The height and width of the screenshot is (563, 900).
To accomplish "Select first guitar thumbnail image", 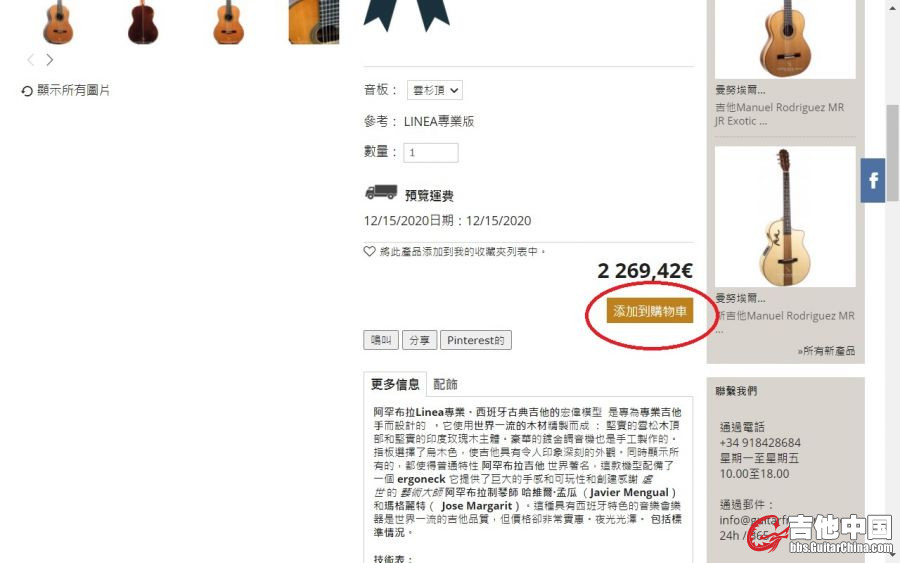I will click(x=58, y=22).
